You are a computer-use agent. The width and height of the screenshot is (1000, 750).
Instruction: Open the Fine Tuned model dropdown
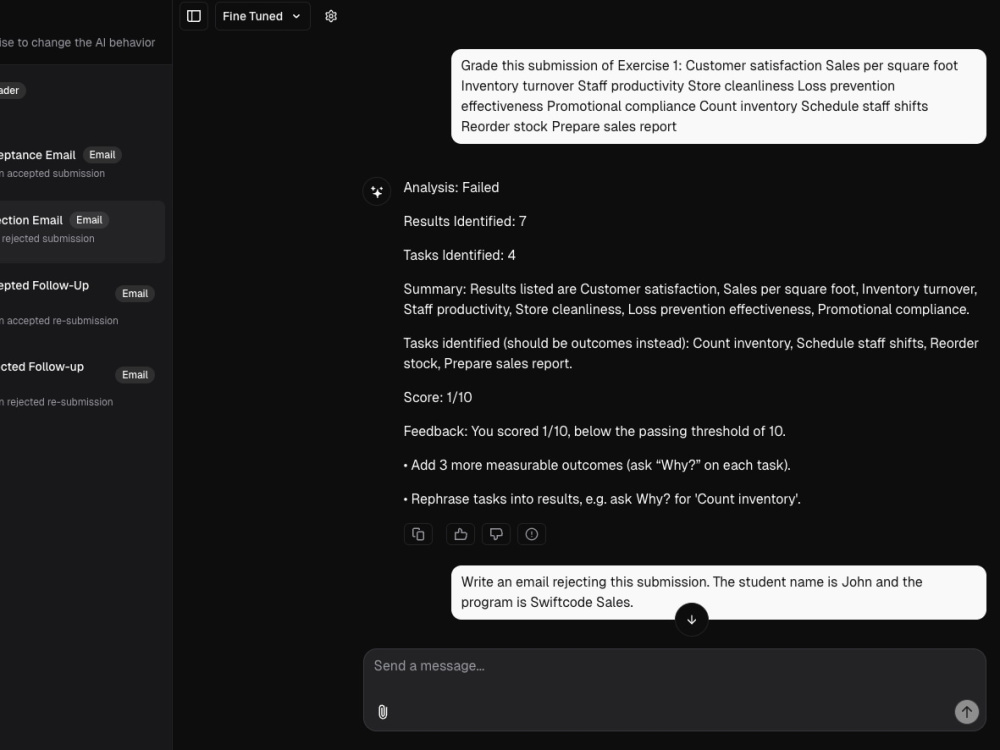tap(262, 16)
